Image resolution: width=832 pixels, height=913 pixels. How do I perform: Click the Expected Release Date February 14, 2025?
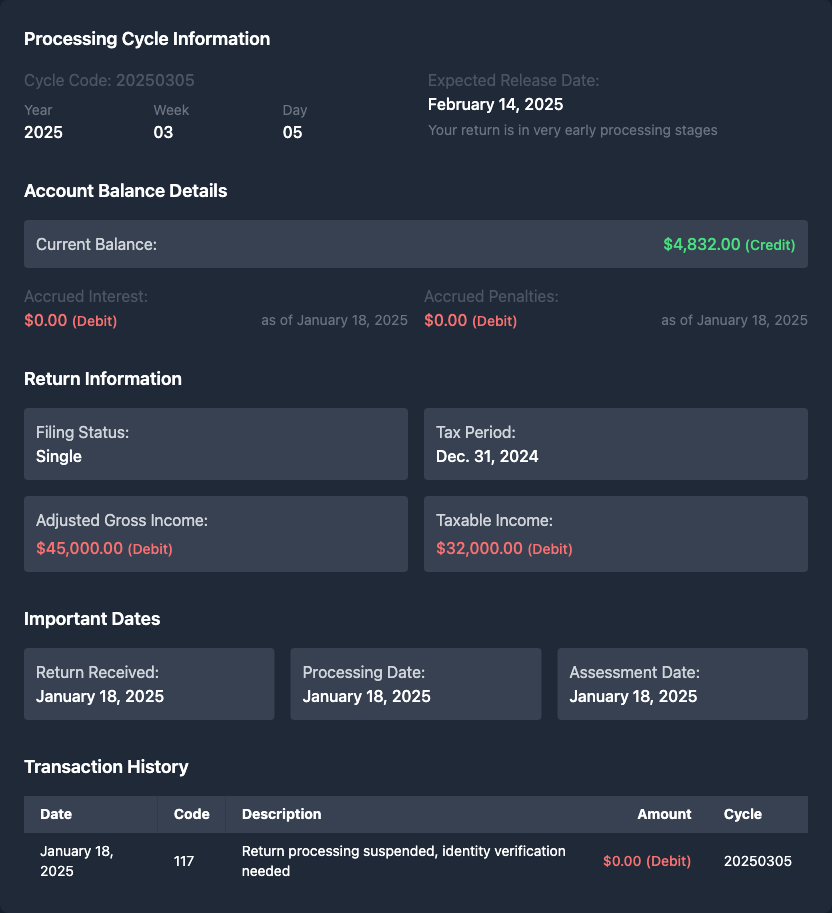[495, 104]
